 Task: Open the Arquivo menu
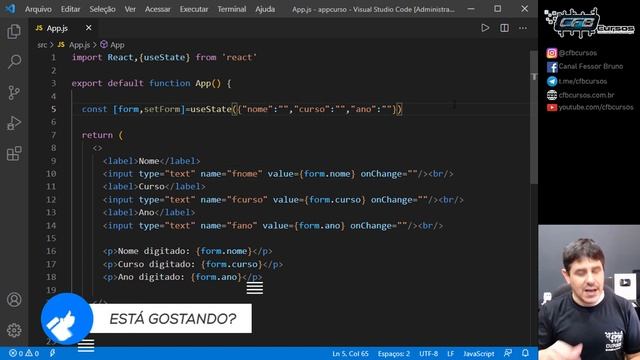point(38,9)
